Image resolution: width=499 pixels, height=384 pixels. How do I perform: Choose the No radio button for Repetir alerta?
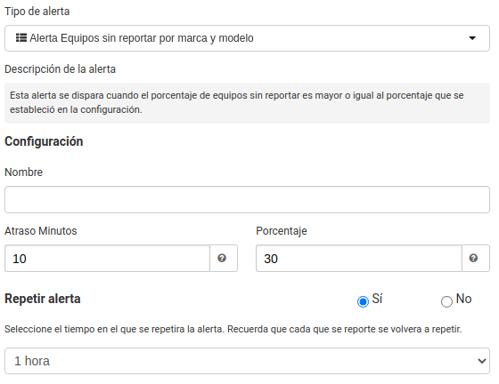[x=447, y=302]
